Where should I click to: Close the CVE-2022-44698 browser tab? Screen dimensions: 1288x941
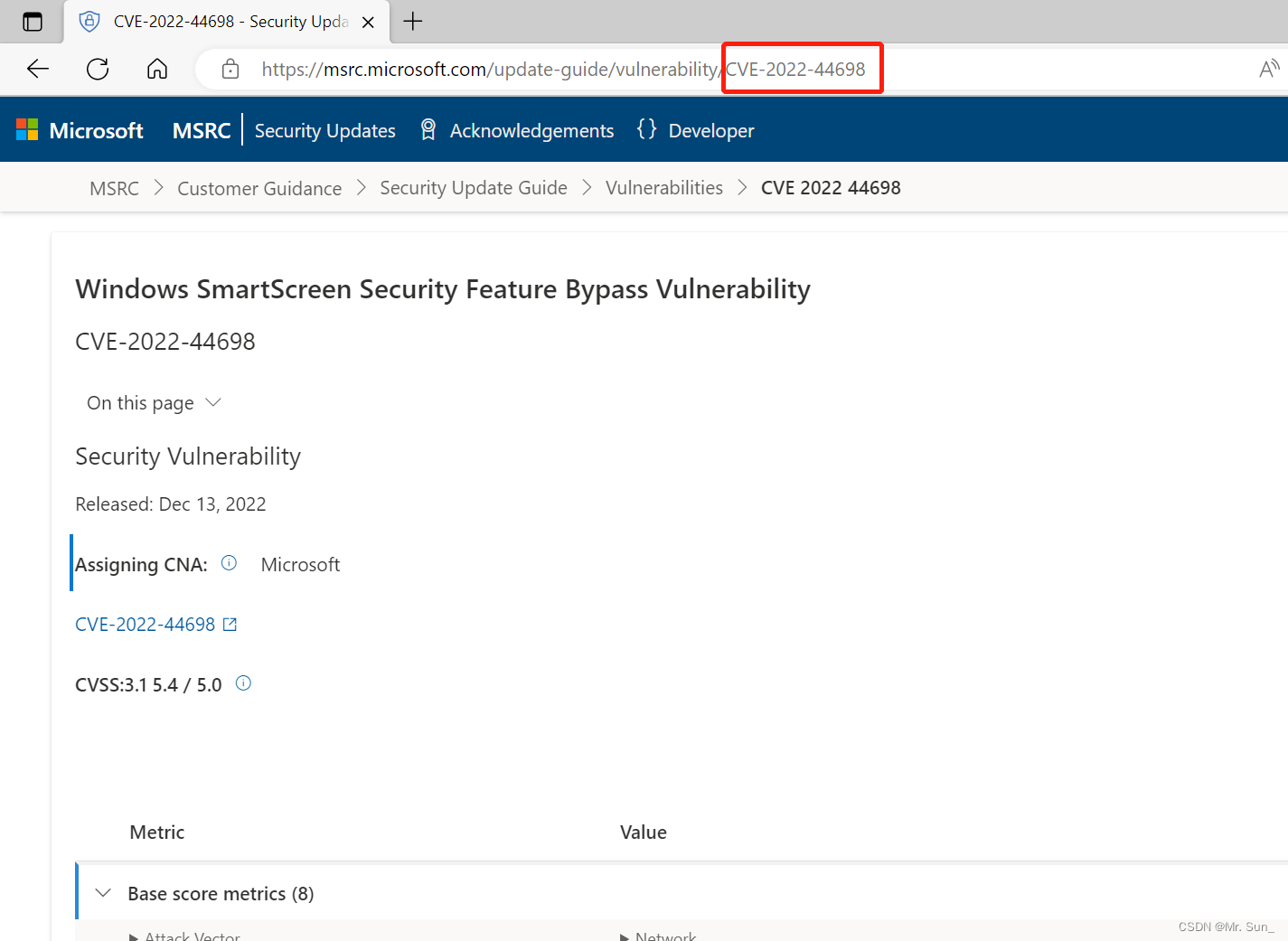pos(368,23)
